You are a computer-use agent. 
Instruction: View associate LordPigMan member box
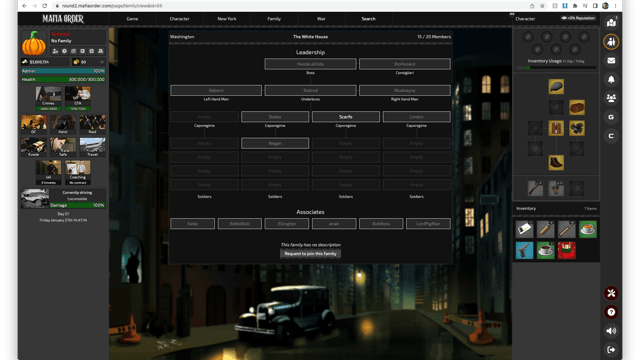point(428,224)
